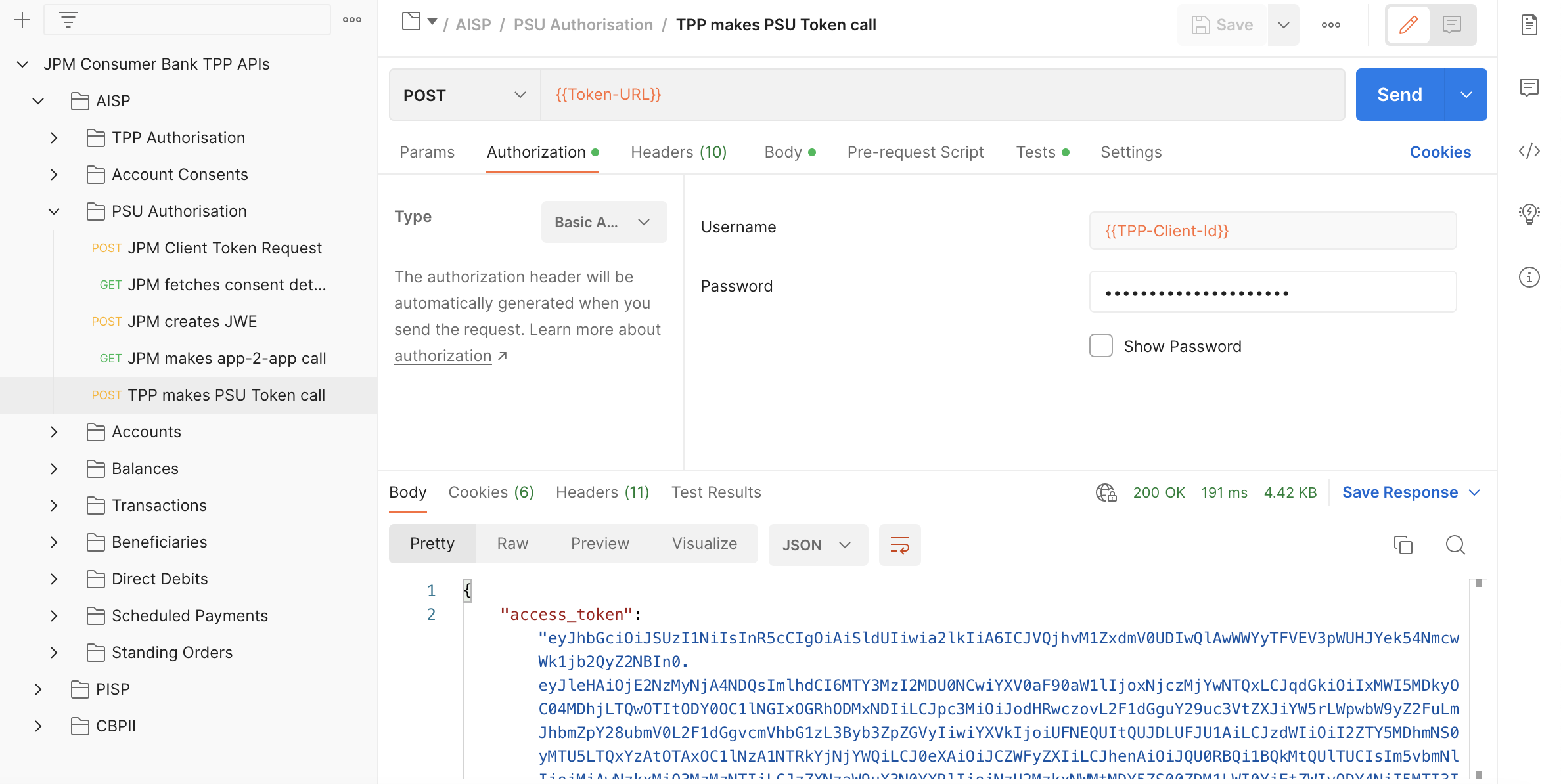Screen dimensions: 1561x784
Task: Enable the Show Password checkbox
Action: pos(1100,345)
